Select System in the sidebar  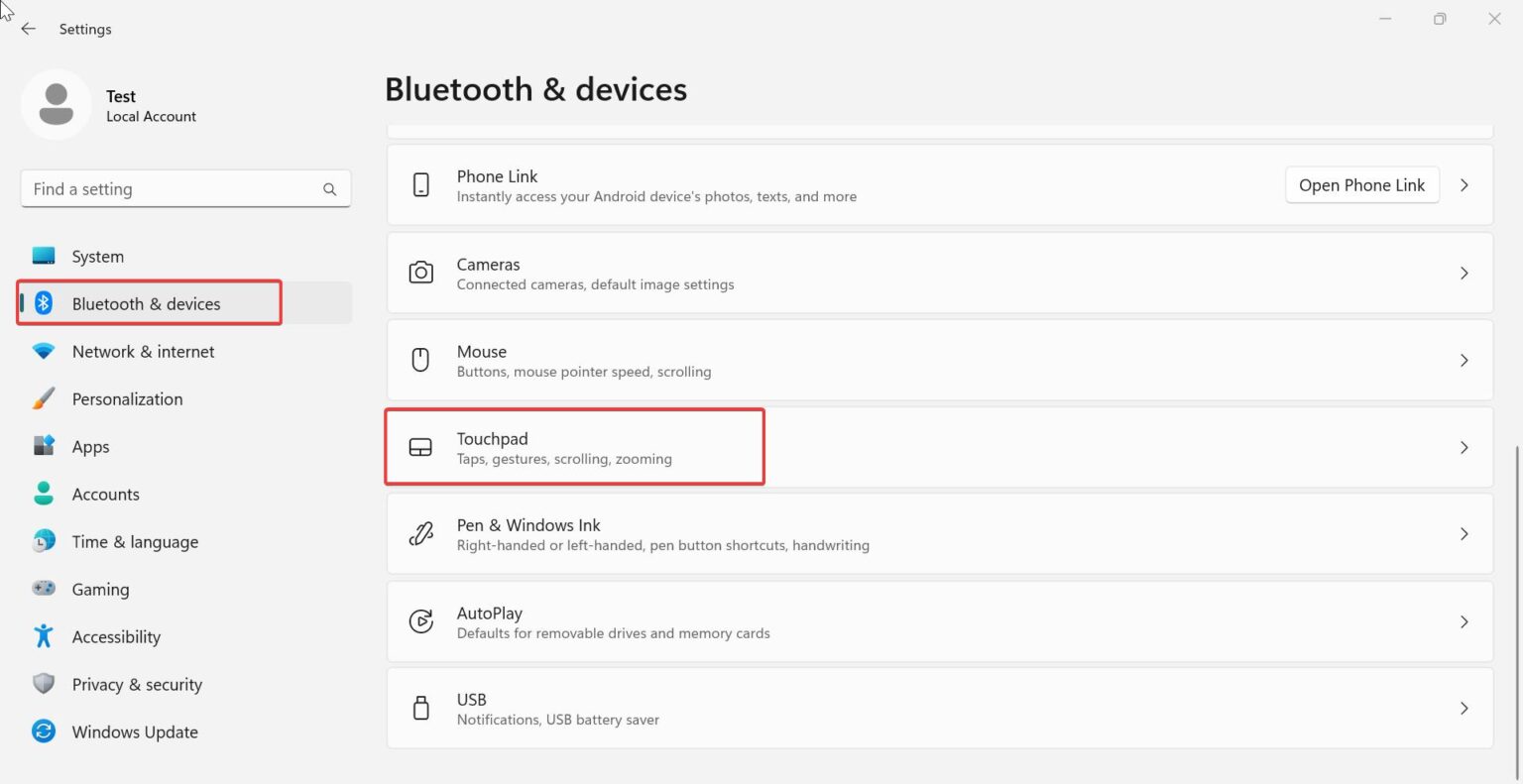click(97, 256)
